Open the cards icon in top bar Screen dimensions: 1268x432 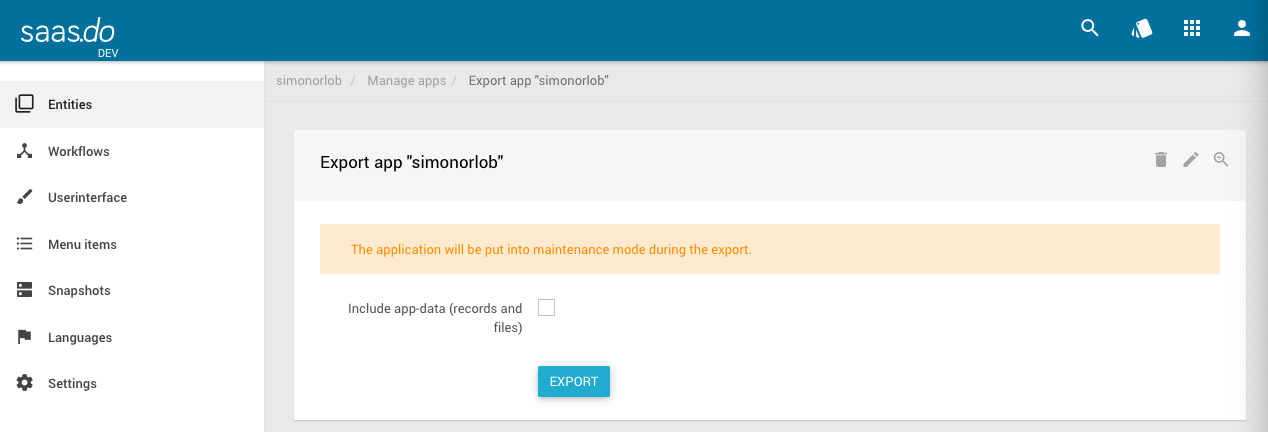tap(1142, 28)
